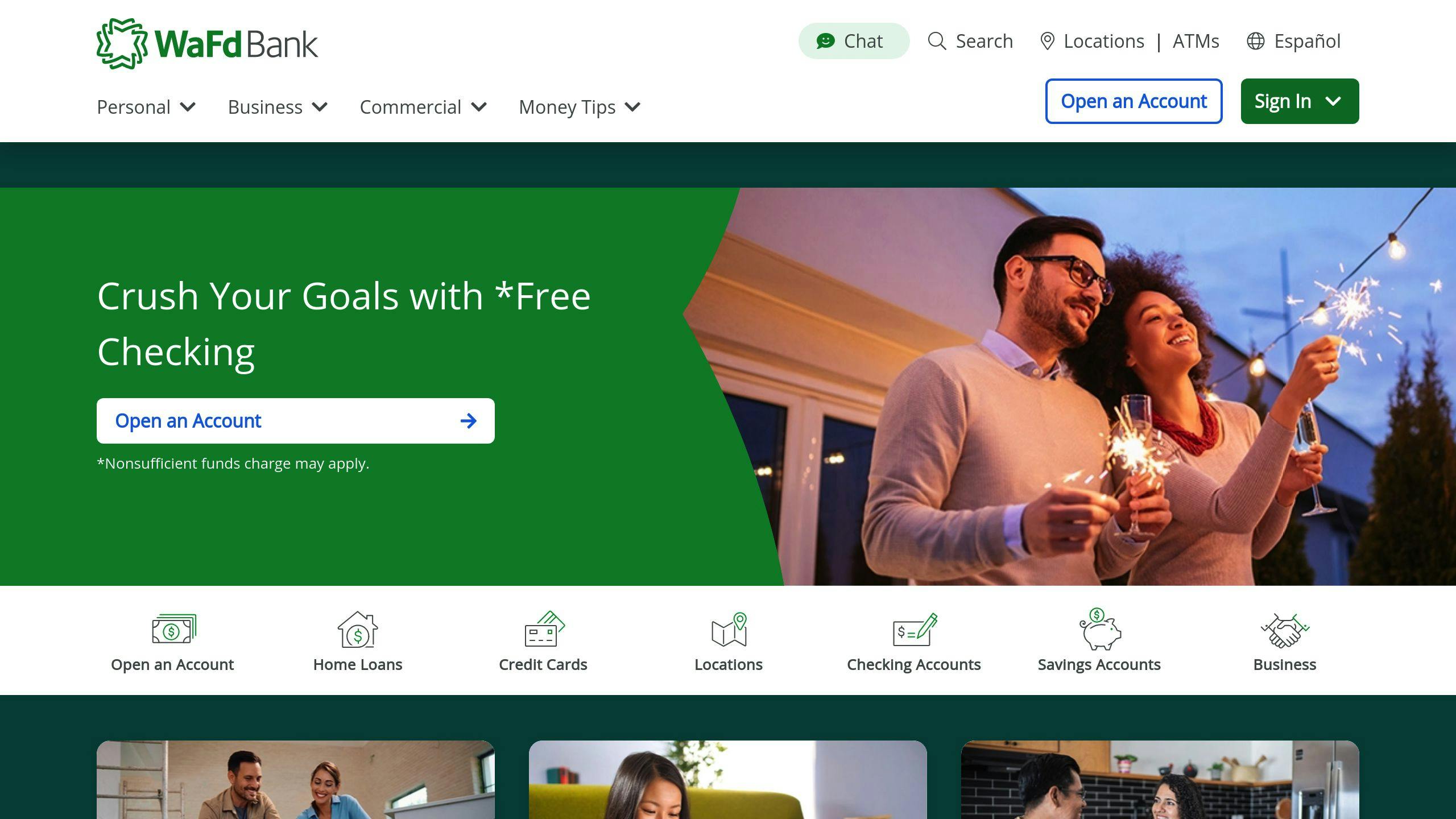Select the Español globe icon
Viewport: 1456px width, 819px height.
pos(1255,41)
